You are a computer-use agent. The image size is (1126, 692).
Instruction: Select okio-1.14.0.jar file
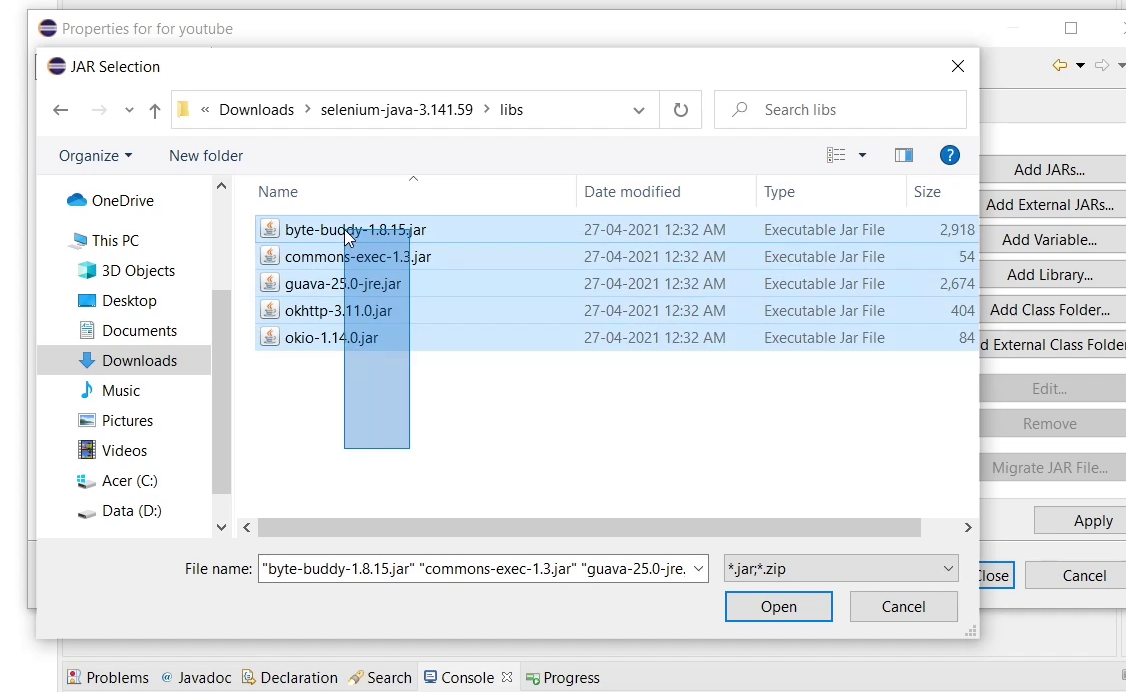tap(616, 337)
